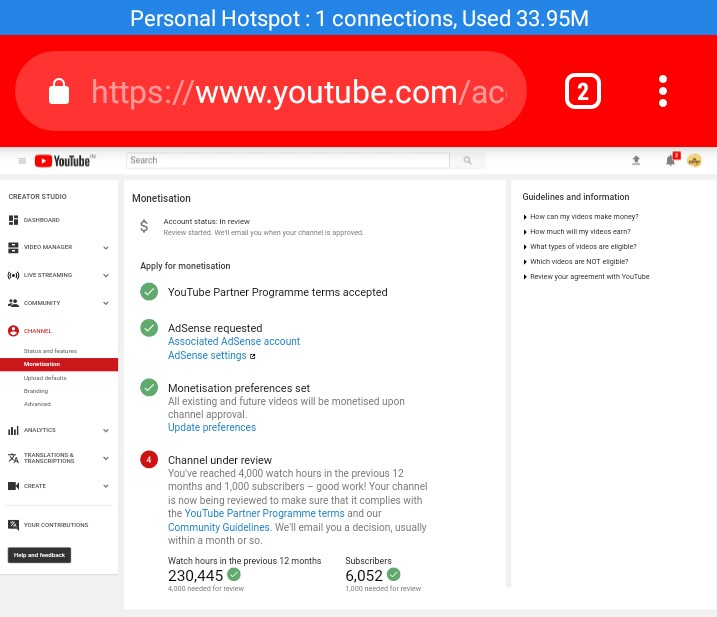Open the Community Guidelines link
Viewport: 717px width, 617px height.
219,527
